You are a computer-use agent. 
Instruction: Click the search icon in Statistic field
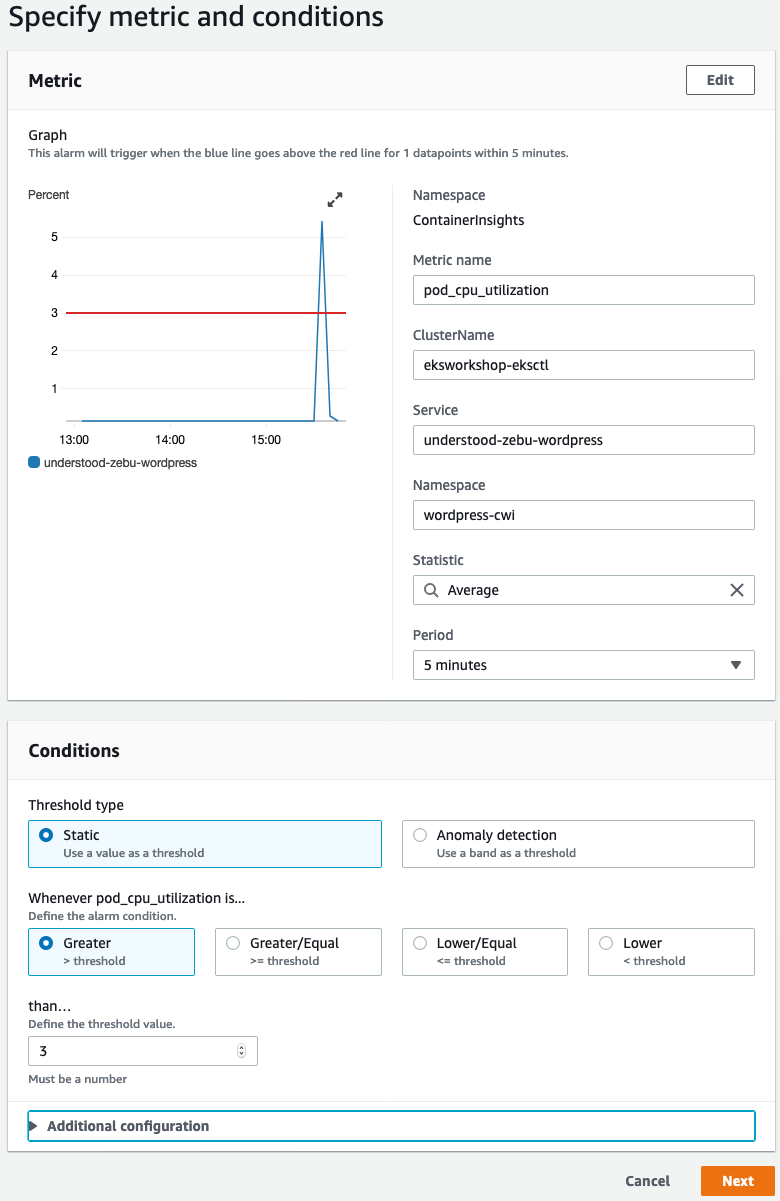[x=431, y=590]
